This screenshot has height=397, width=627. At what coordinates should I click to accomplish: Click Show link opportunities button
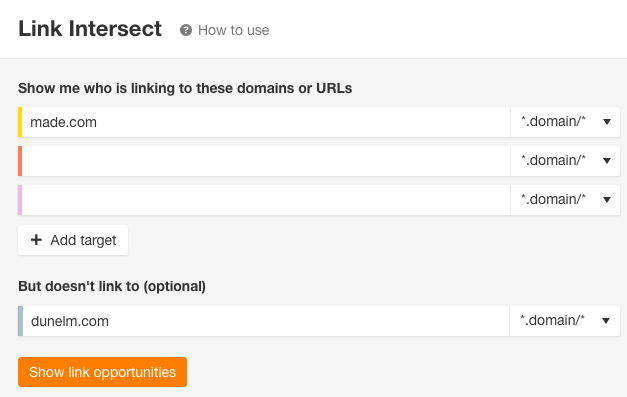(x=102, y=372)
